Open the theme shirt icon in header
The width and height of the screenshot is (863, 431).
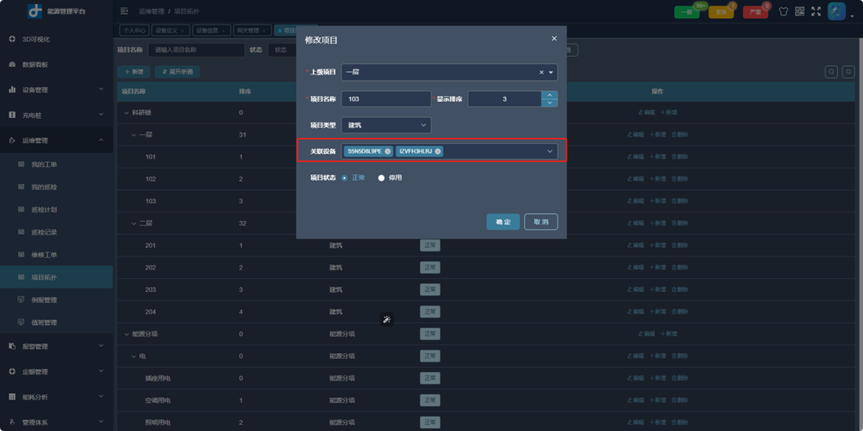click(x=783, y=11)
